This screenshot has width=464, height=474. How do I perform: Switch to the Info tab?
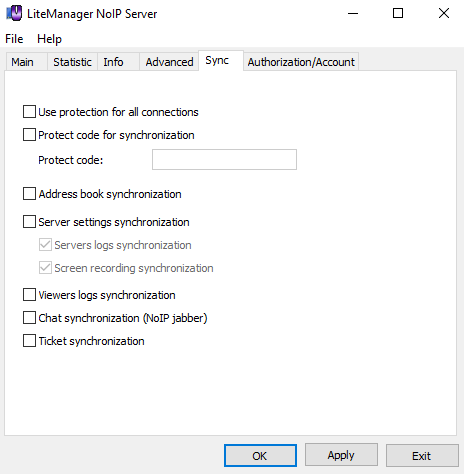pyautogui.click(x=118, y=62)
